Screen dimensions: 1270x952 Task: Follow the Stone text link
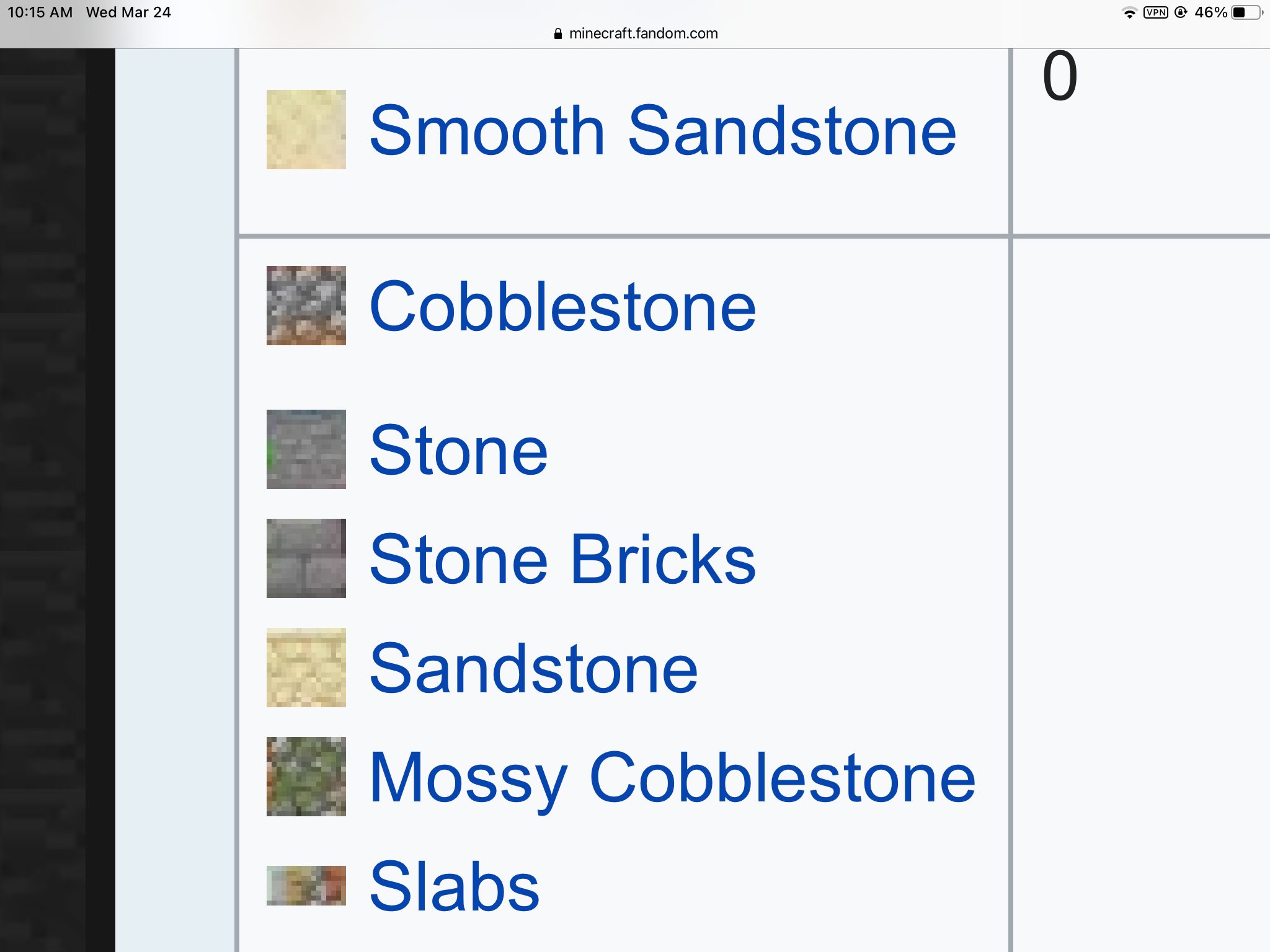(x=458, y=451)
